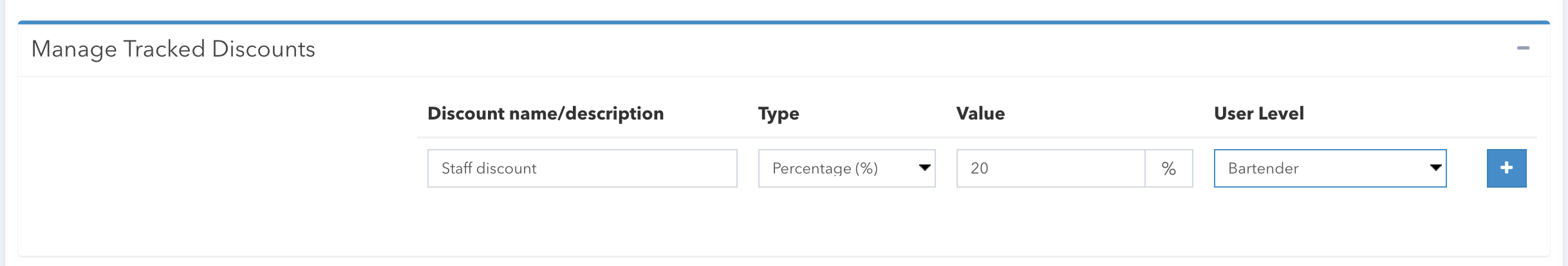Click the percent sign beside the value field
The width and height of the screenshot is (1568, 266).
pyautogui.click(x=1169, y=168)
